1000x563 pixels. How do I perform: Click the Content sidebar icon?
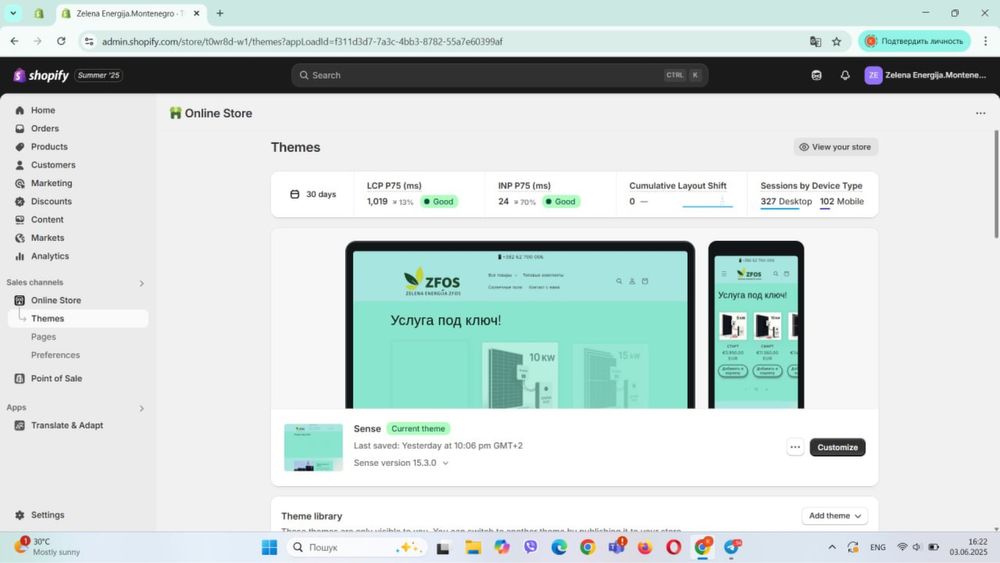coord(20,219)
